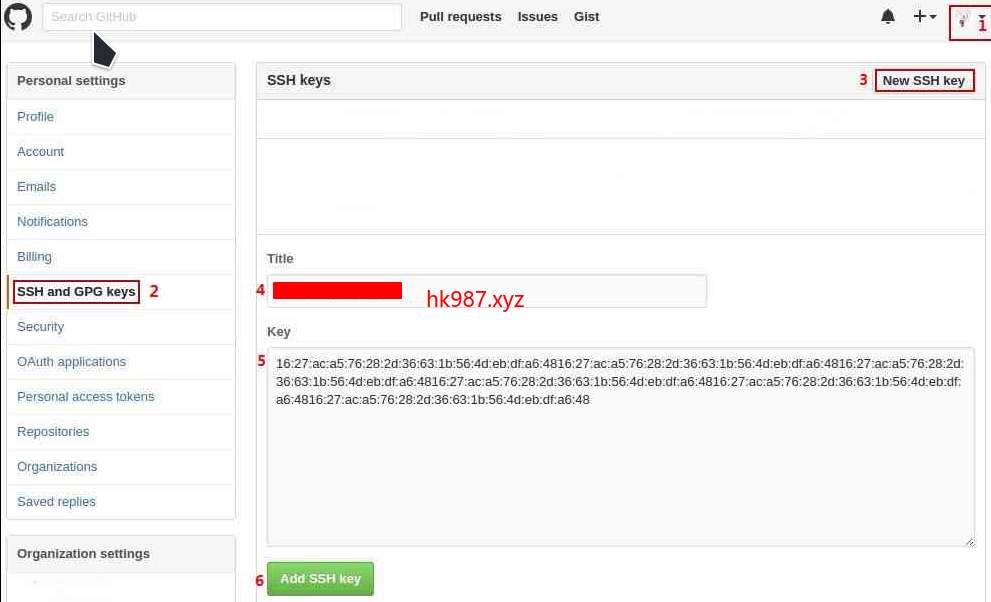Grab the Key textarea resize handle
The image size is (991, 602).
coord(969,541)
